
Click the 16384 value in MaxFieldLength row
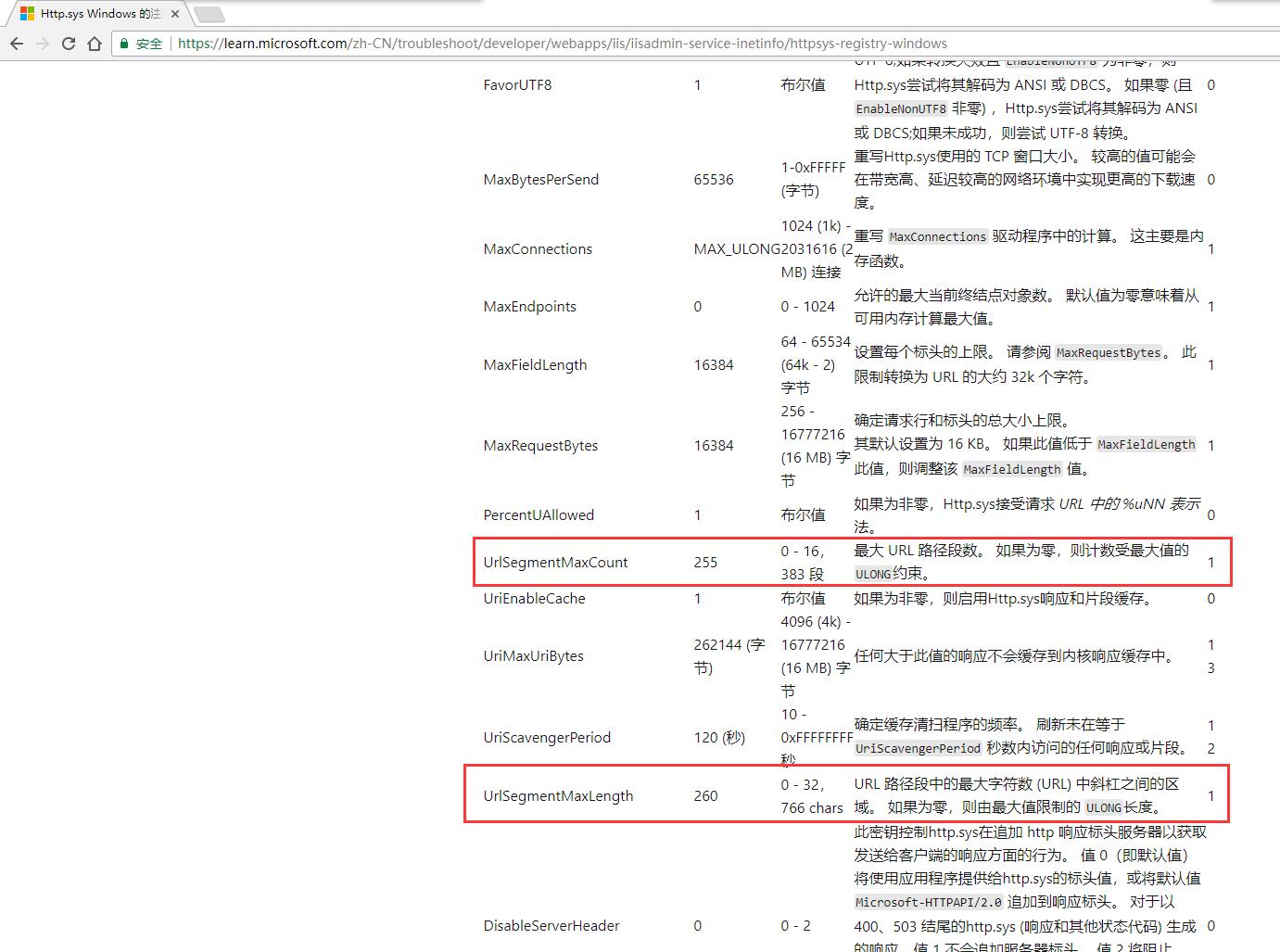(714, 364)
